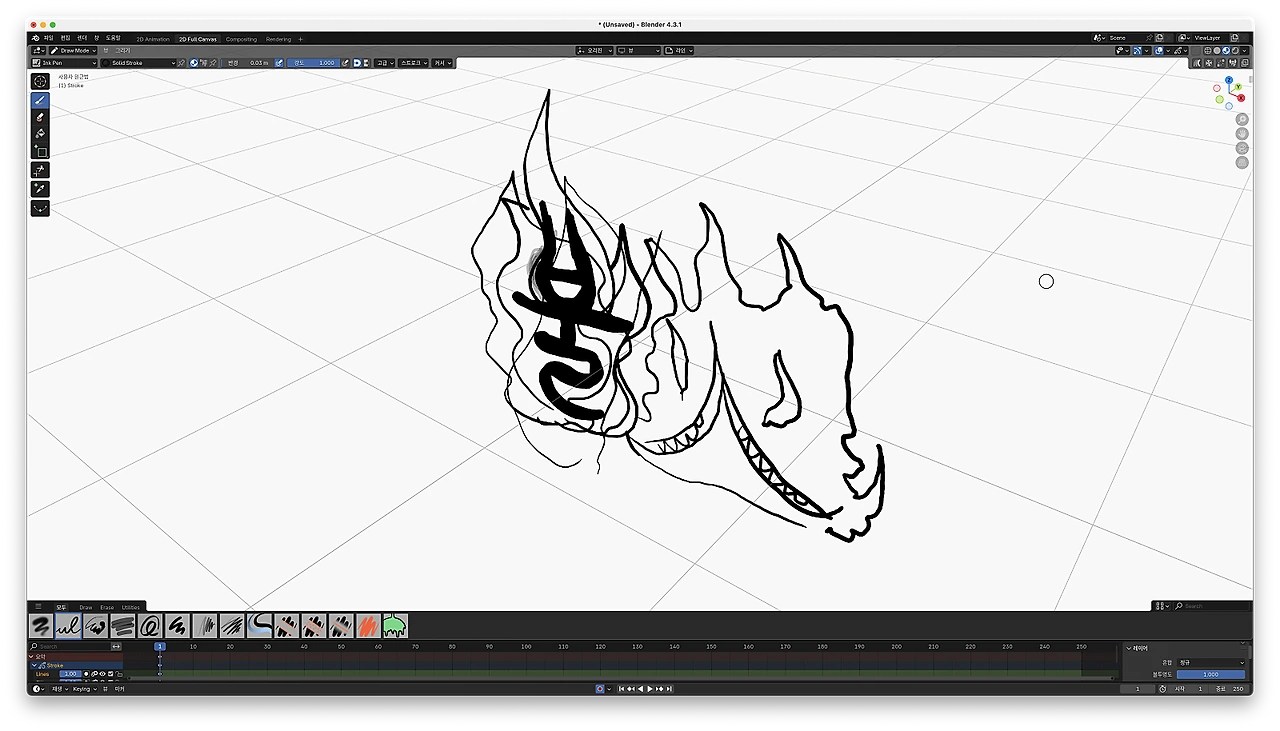Screen dimensions: 1280x731
Task: Choose the Curve tool at the toolbar bottom
Action: (41, 209)
